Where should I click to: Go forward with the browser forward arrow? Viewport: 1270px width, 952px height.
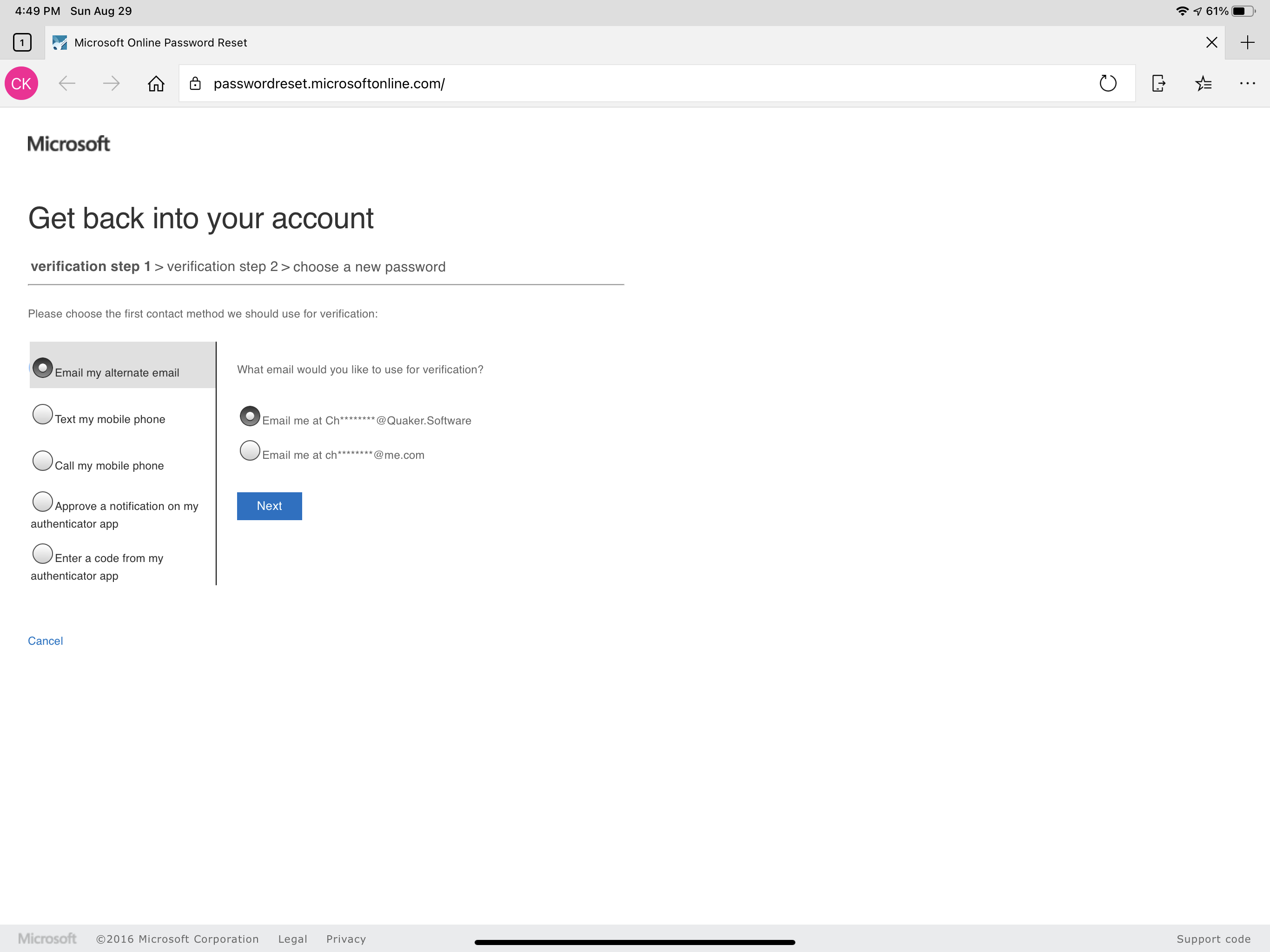pyautogui.click(x=112, y=84)
